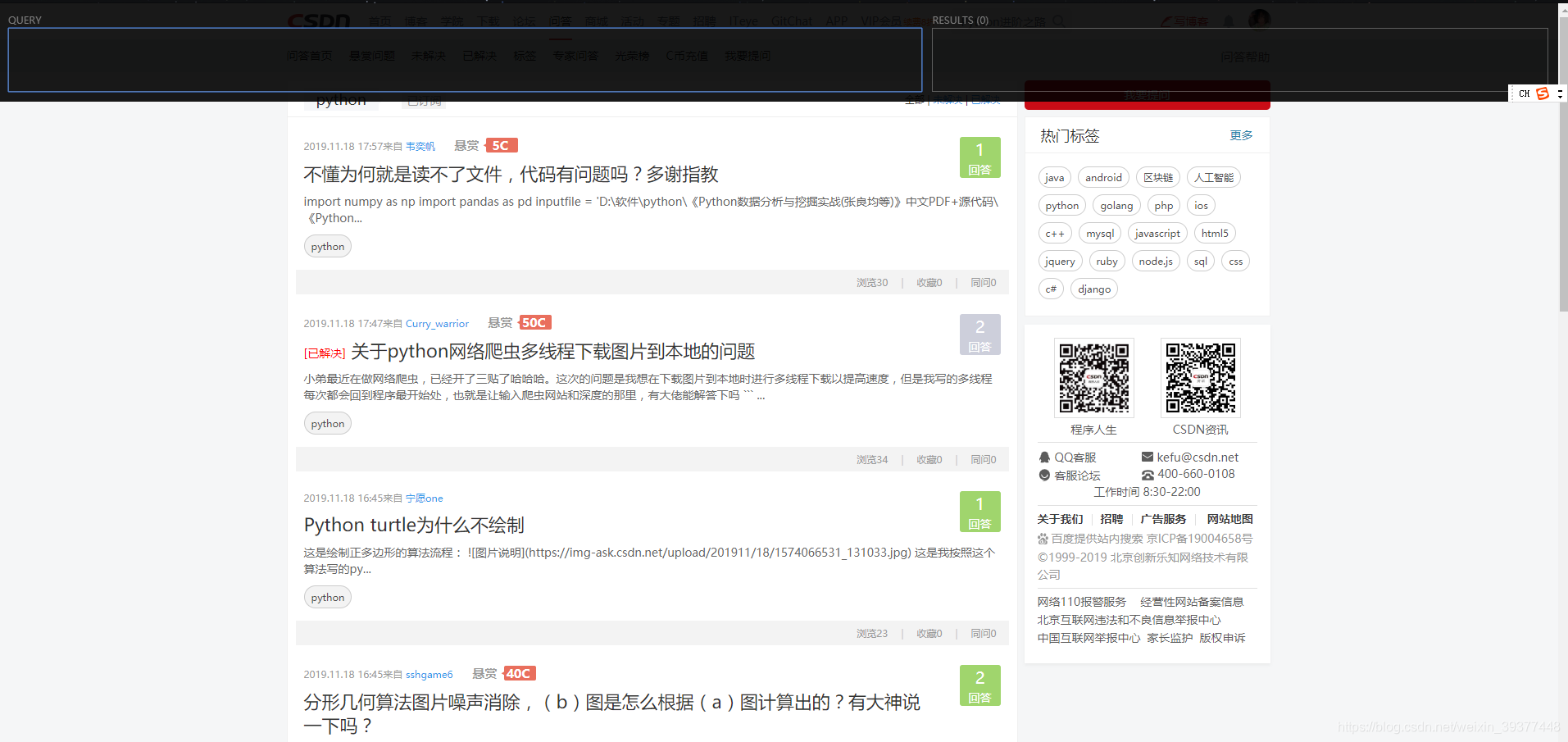
Task: Select the java tag in 热门标签
Action: pyautogui.click(x=1054, y=177)
